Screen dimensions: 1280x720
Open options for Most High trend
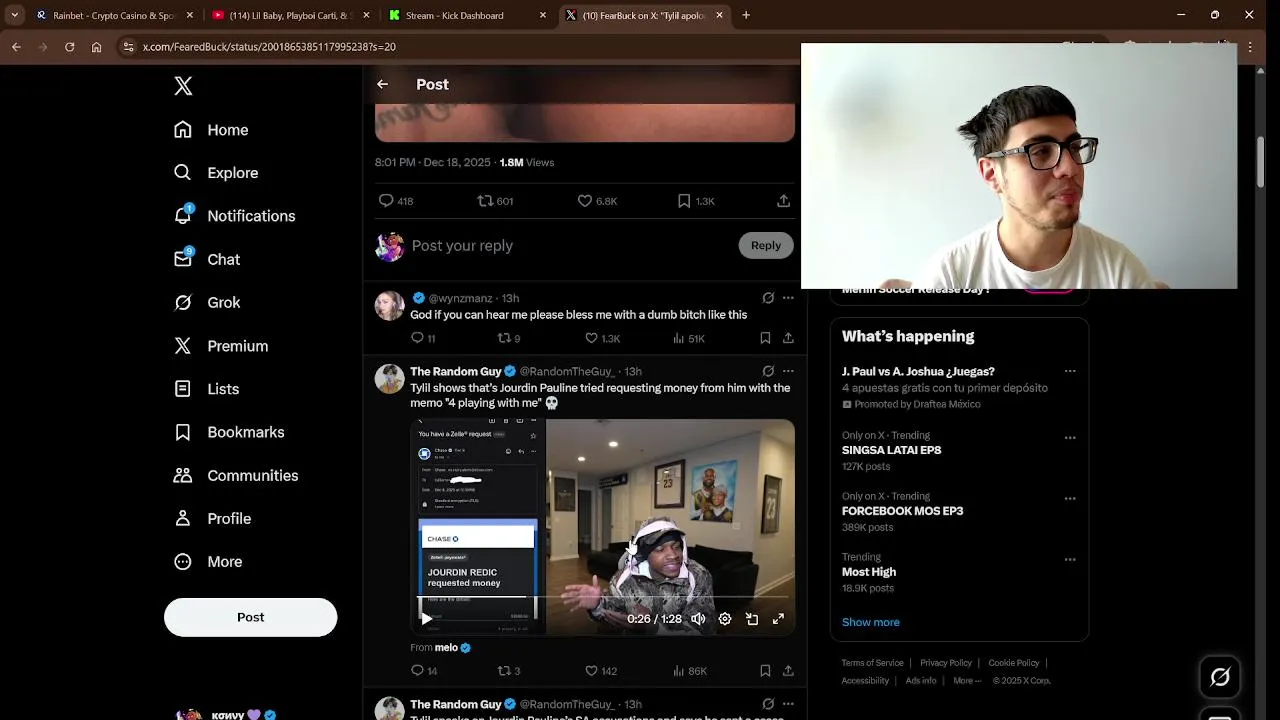[1070, 559]
